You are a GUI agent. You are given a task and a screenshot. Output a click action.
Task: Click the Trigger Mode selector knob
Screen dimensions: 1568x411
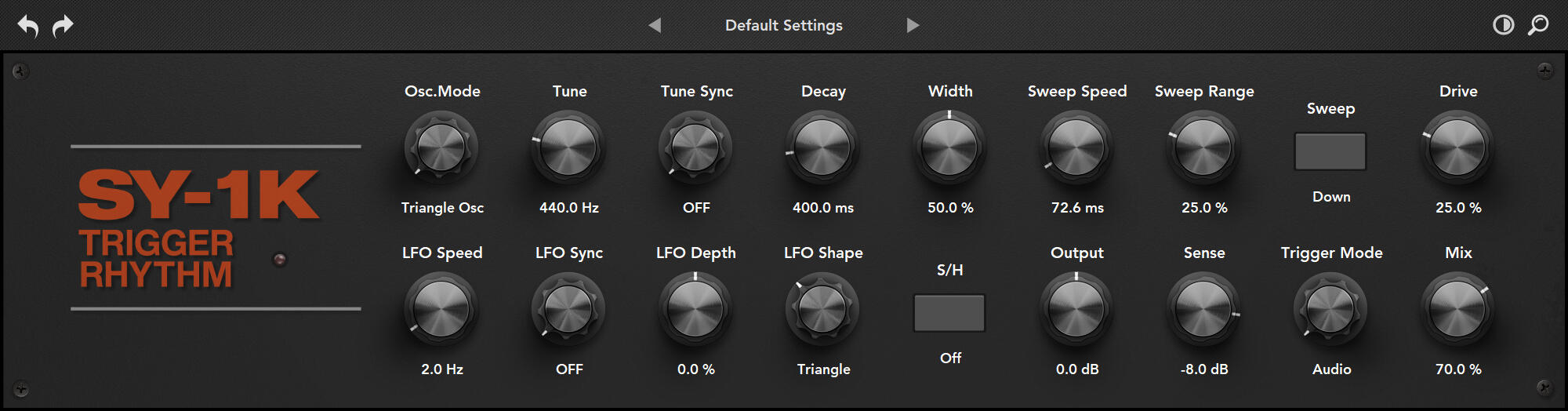point(1330,309)
